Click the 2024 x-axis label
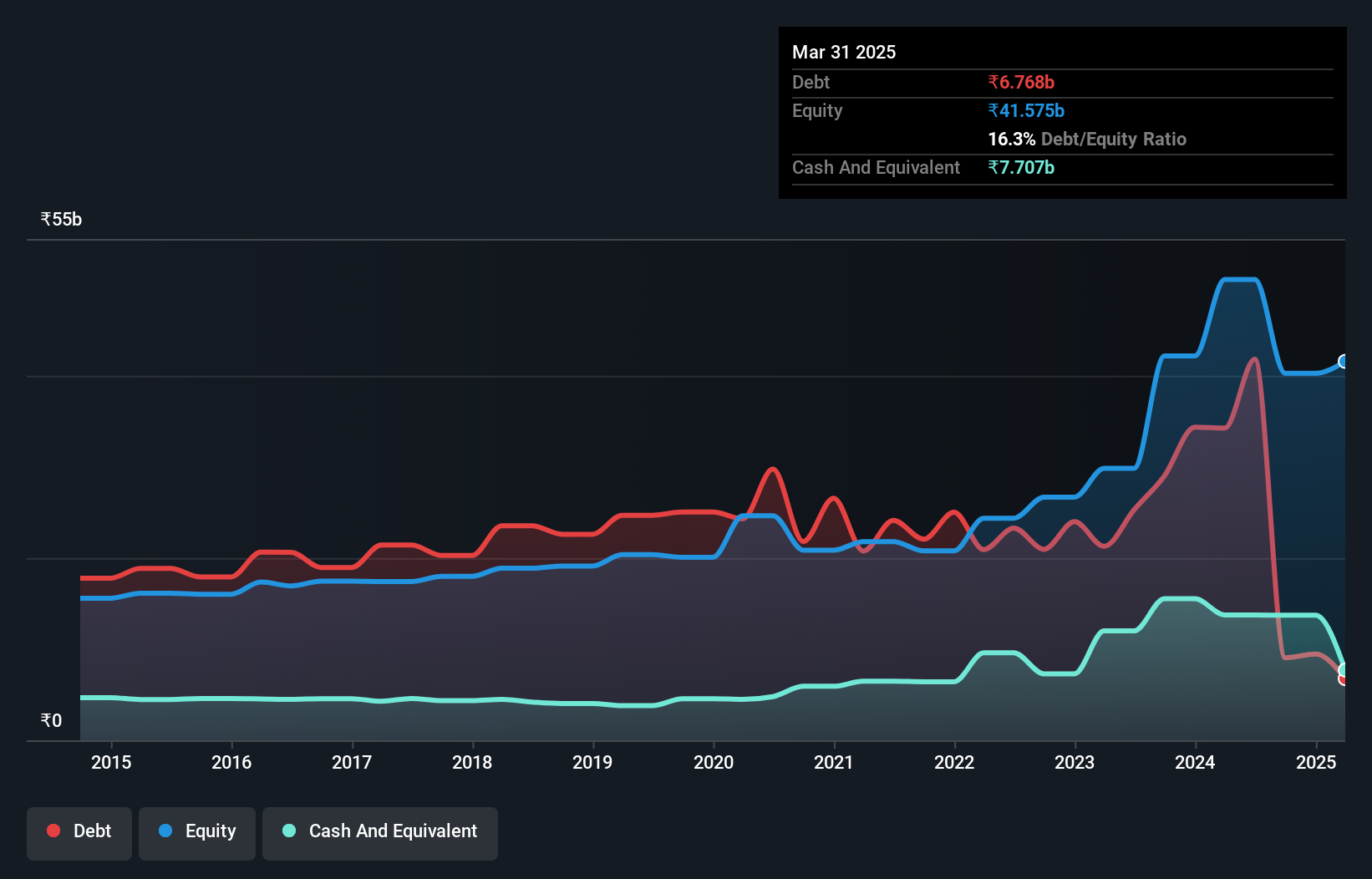1372x879 pixels. 1195,762
